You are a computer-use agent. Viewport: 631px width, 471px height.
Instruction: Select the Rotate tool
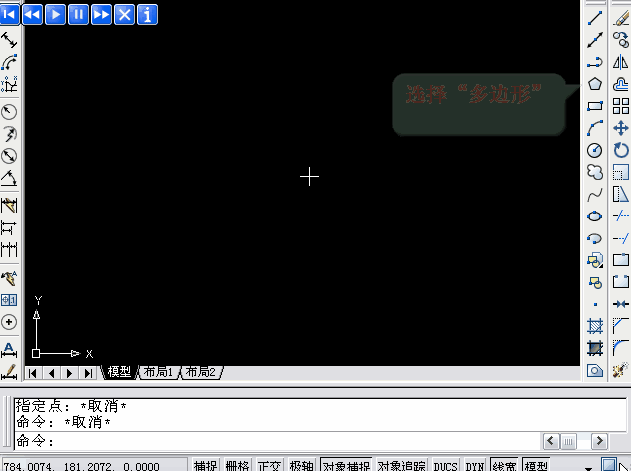[x=621, y=150]
